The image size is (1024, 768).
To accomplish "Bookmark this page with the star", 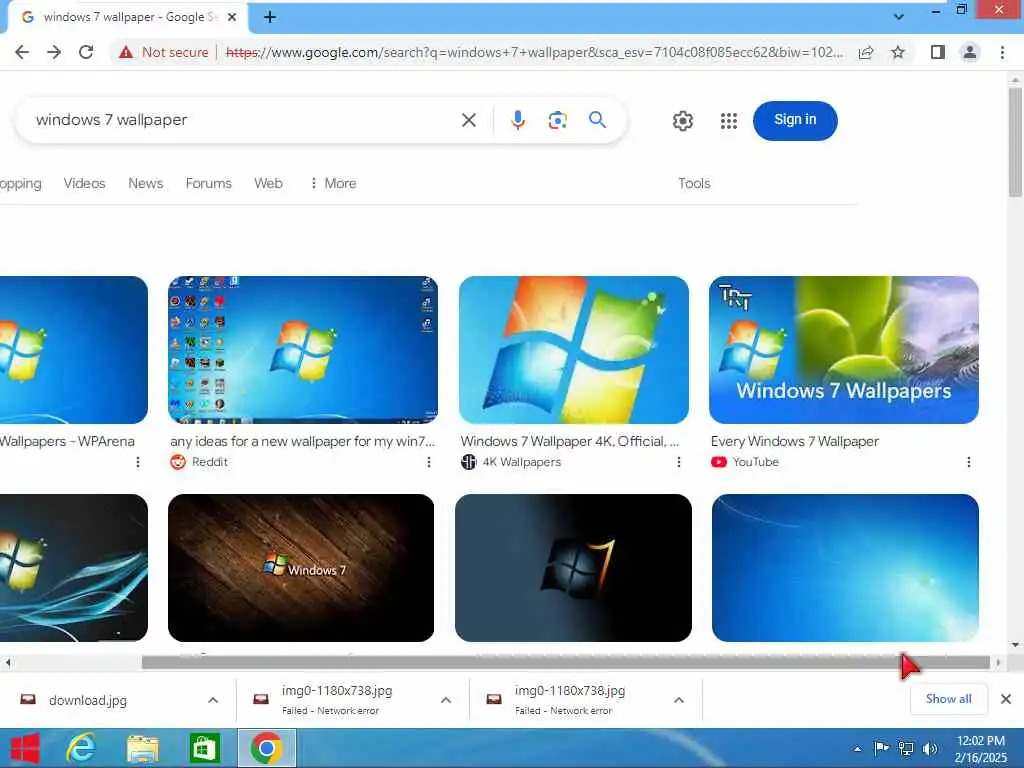I will pos(898,52).
